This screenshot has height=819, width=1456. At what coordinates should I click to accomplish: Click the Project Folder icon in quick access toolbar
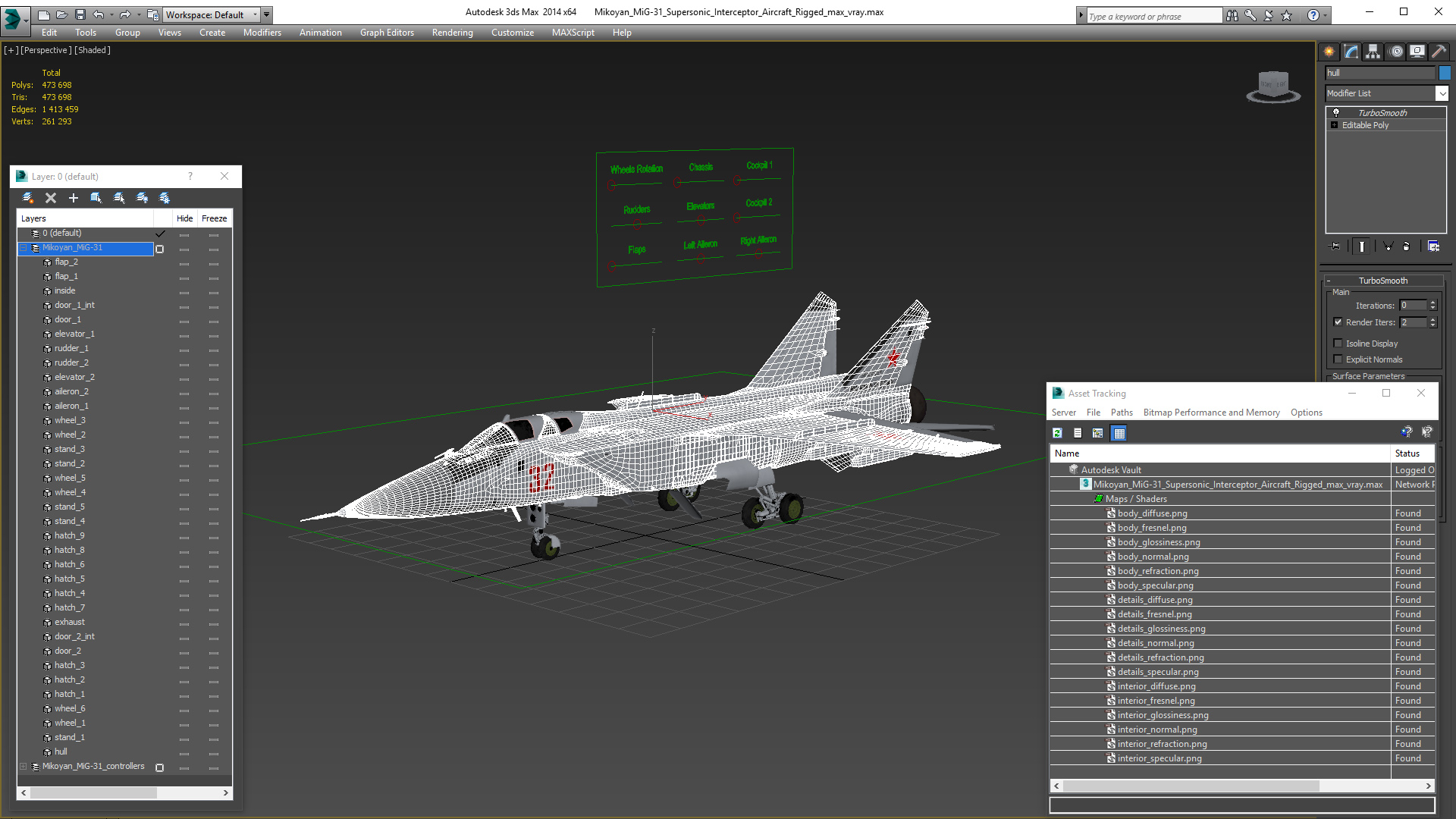(x=153, y=14)
